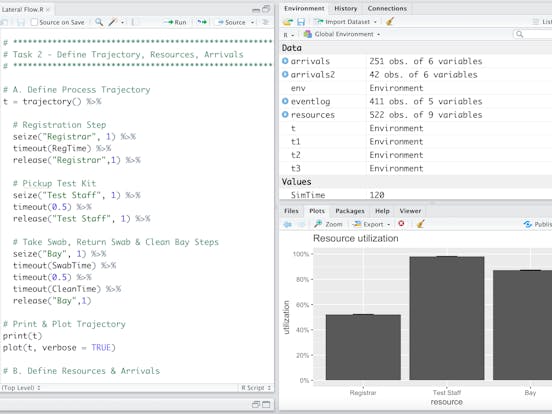Click the t2 Environment row

415,155
